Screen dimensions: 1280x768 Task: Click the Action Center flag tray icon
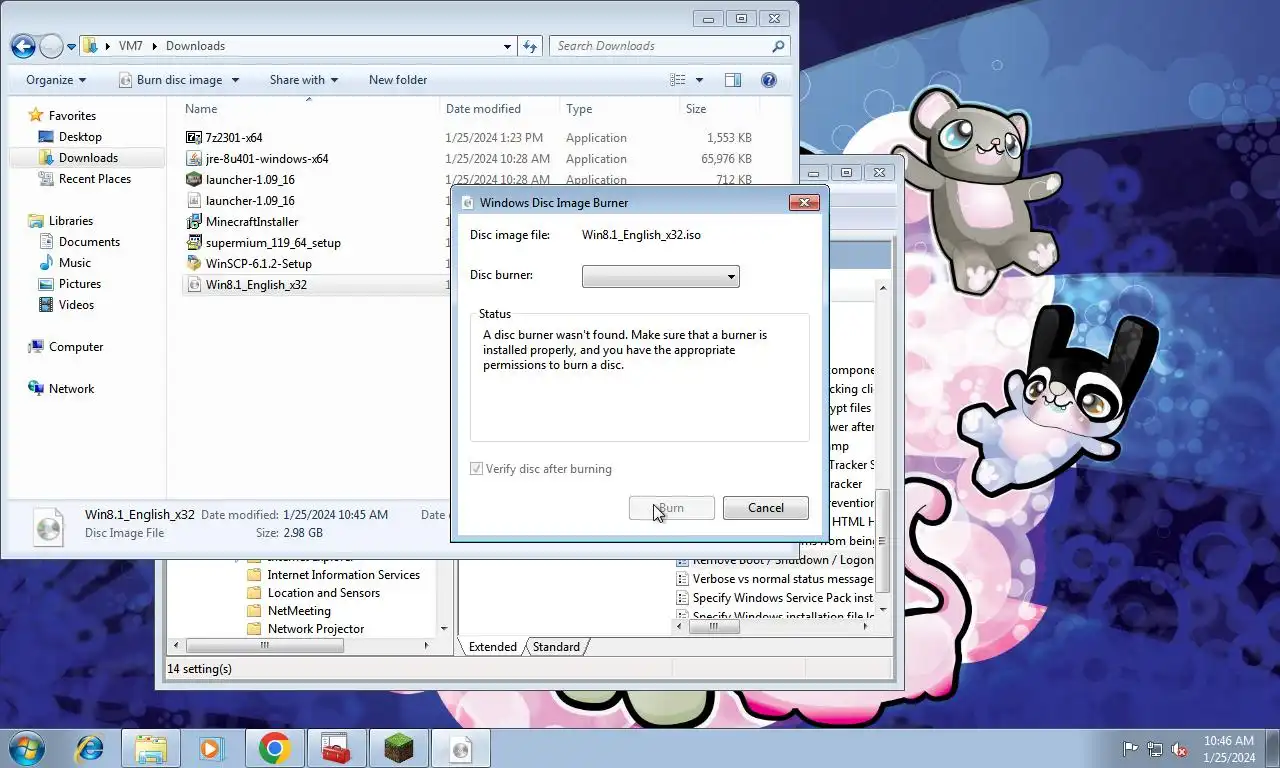click(x=1131, y=749)
